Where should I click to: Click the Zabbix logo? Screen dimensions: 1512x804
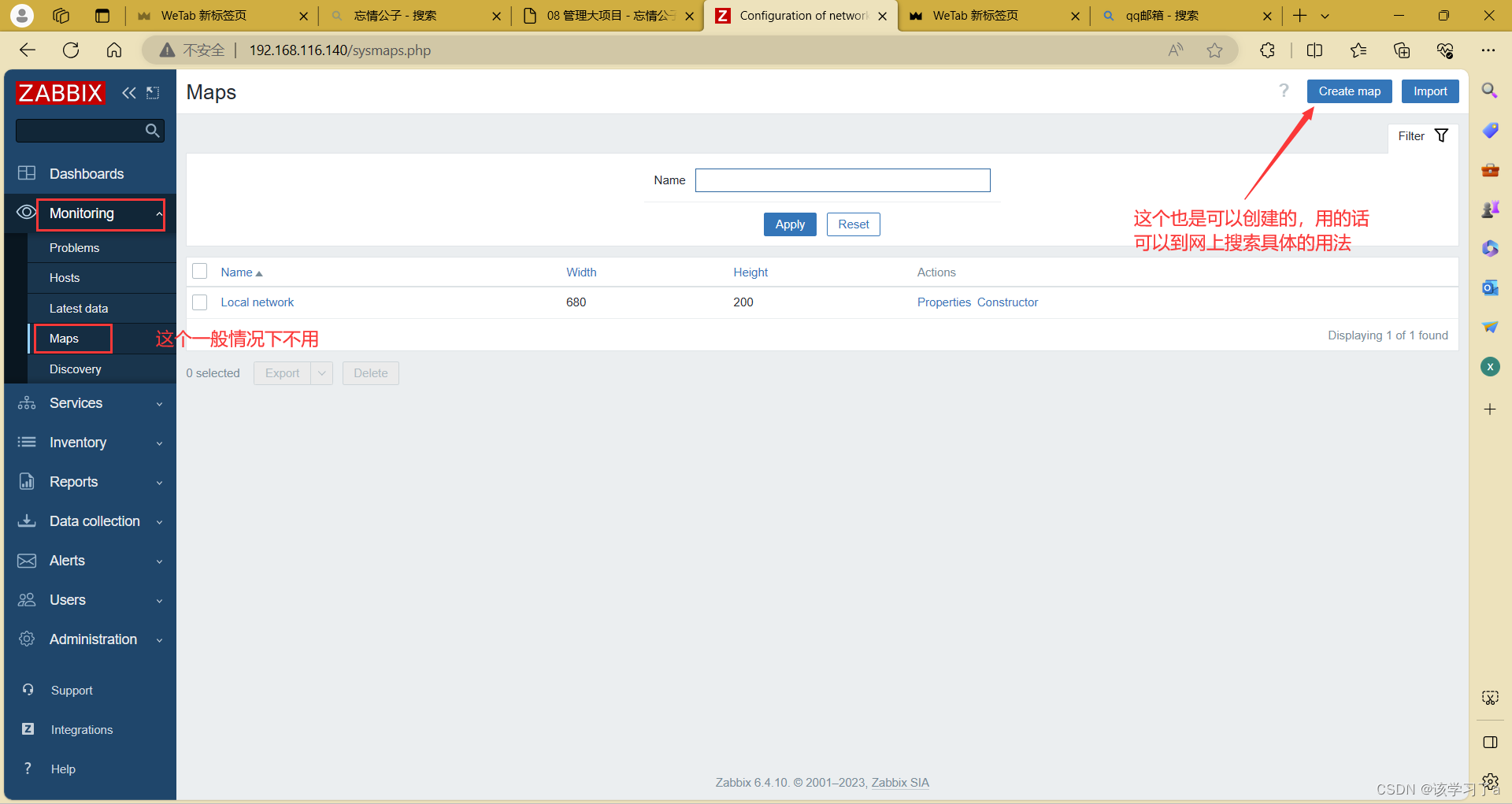60,93
